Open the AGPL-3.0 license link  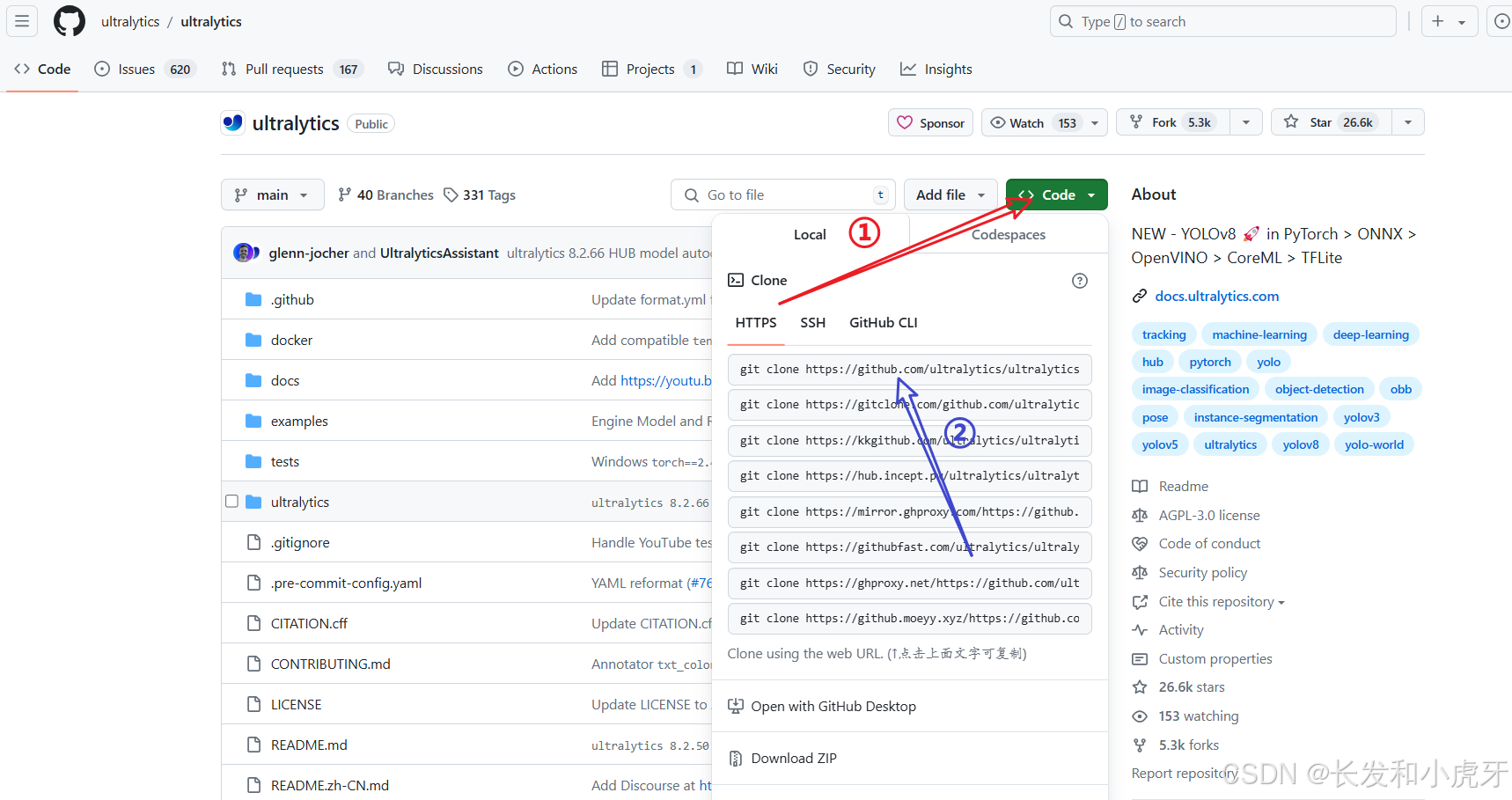1209,516
